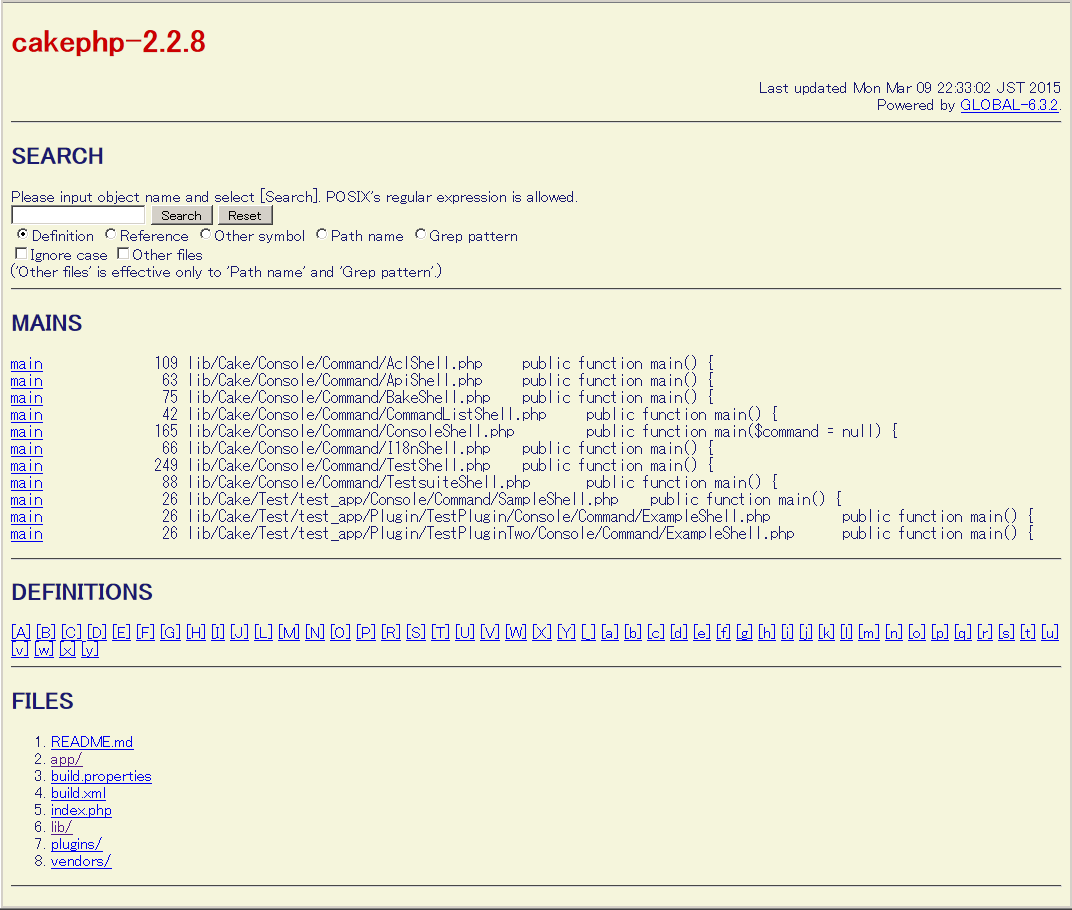
Task: Open lowercase [g] definitions index
Action: (x=745, y=632)
